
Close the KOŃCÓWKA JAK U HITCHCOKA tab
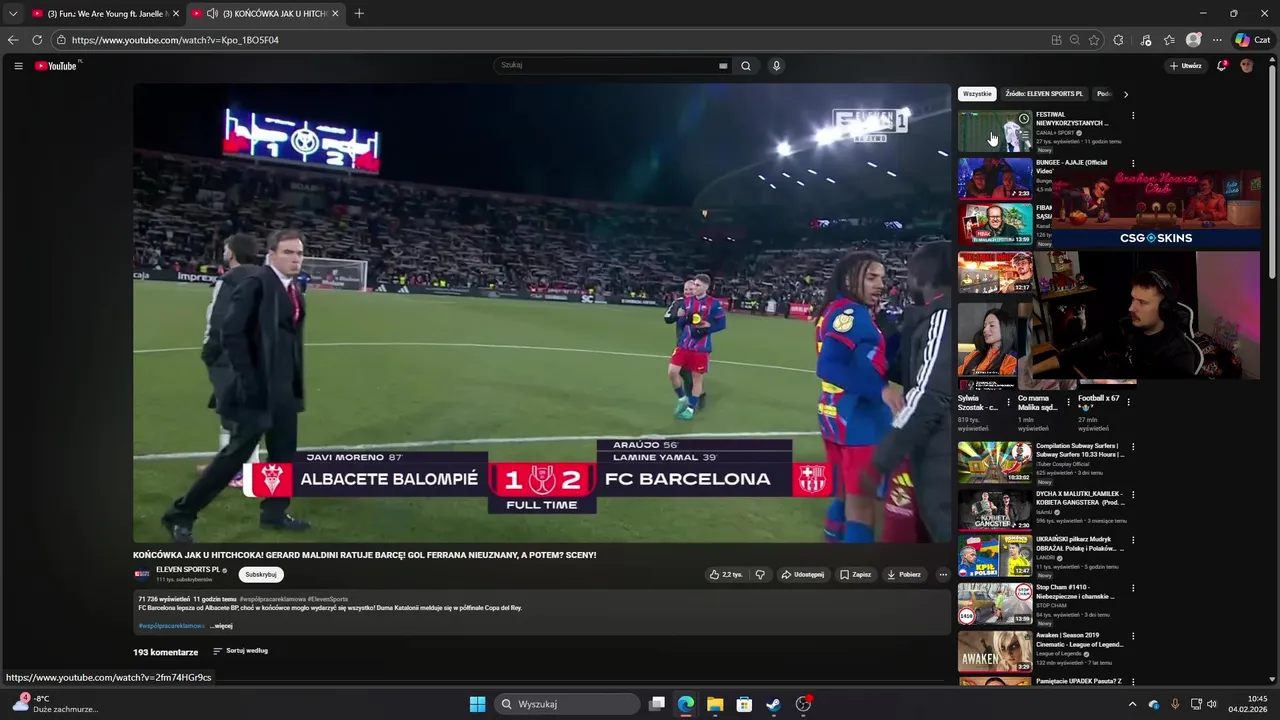click(335, 13)
